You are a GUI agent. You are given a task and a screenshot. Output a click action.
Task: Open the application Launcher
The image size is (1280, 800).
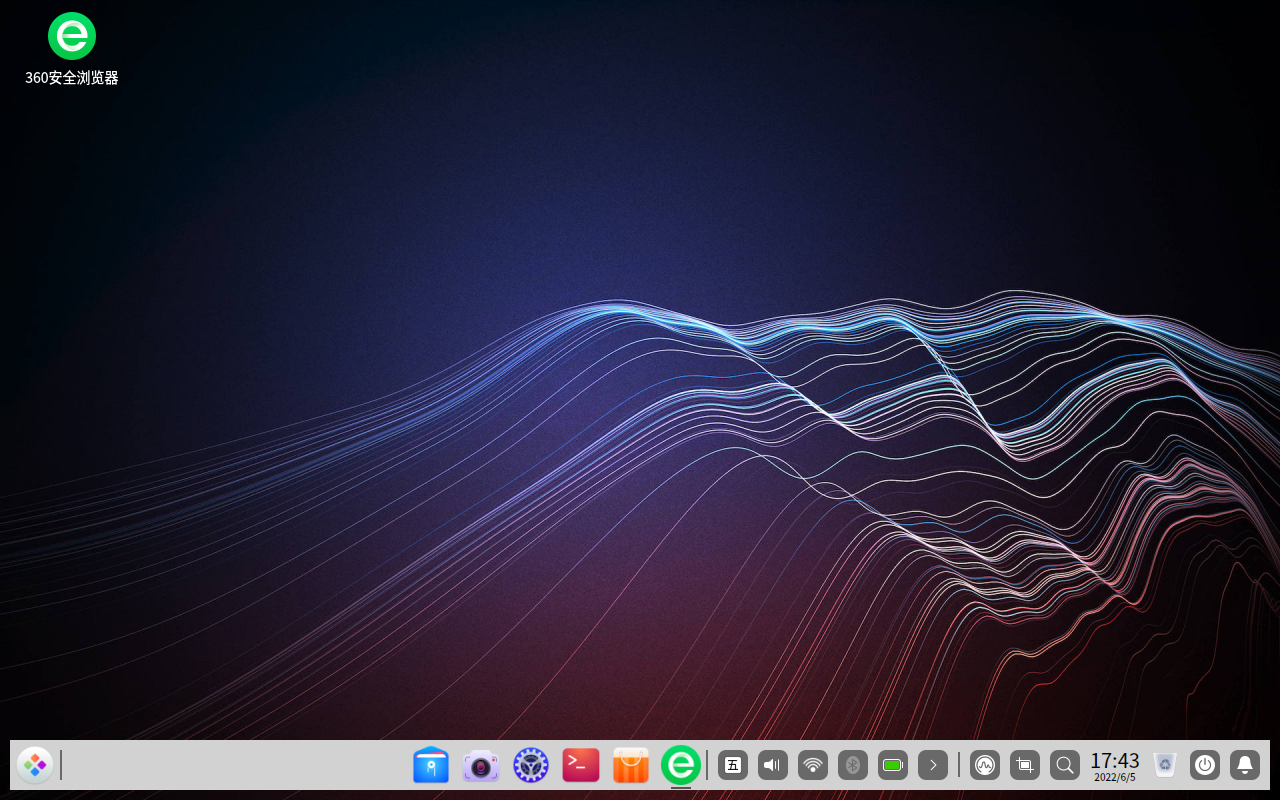tap(35, 765)
